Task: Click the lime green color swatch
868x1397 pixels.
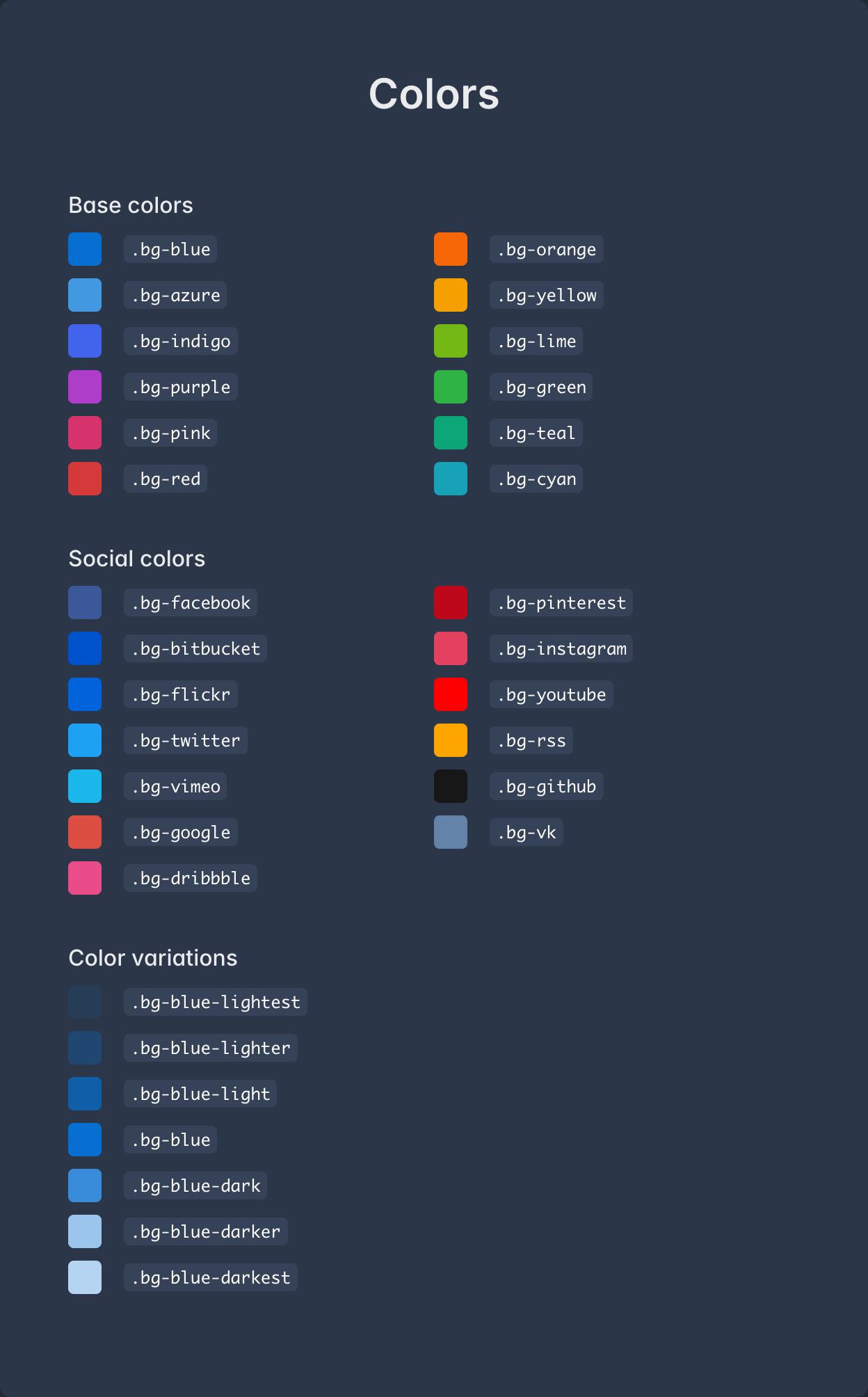Action: pyautogui.click(x=451, y=341)
